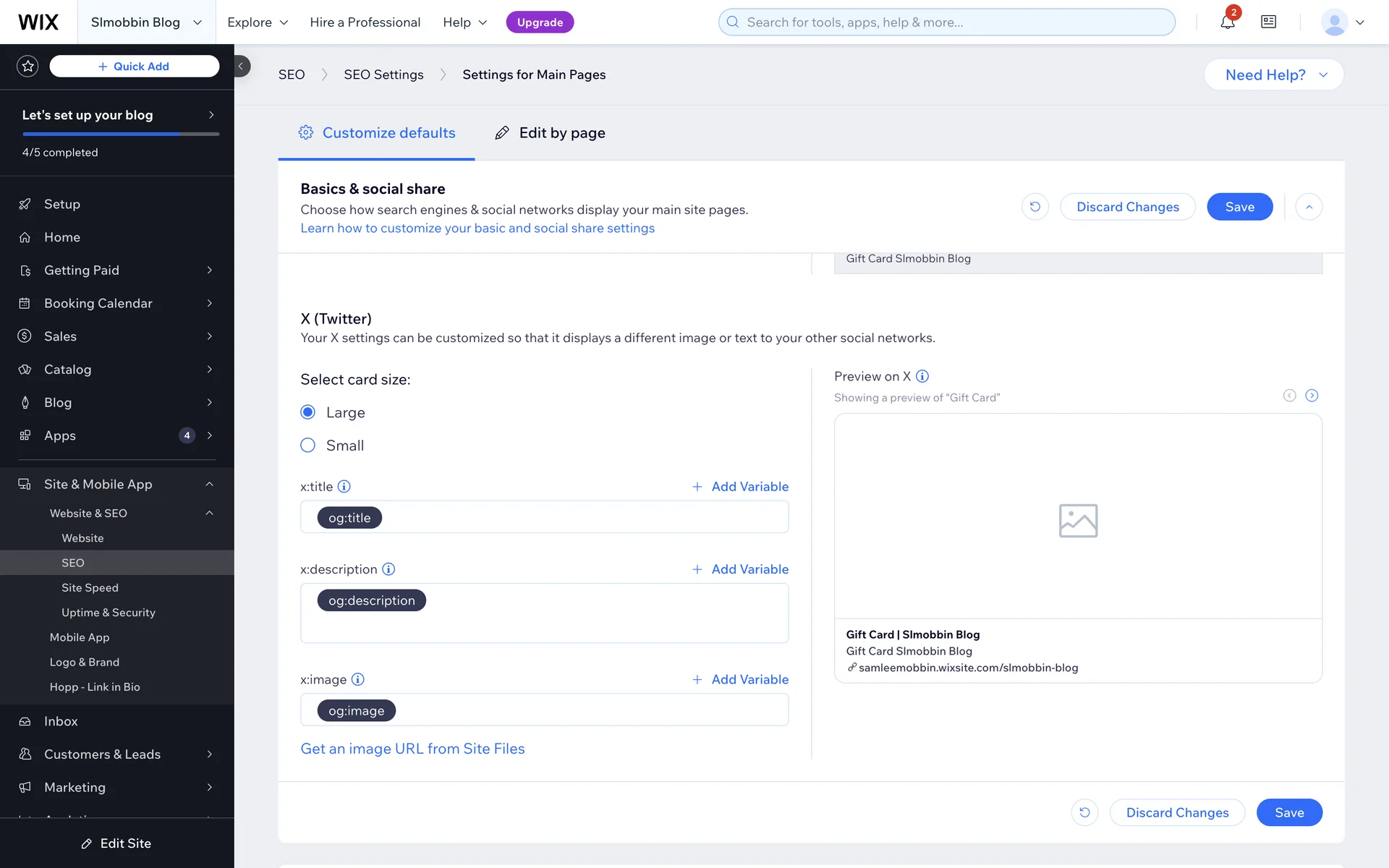This screenshot has width=1389, height=868.
Task: Open the notifications bell icon
Action: click(1227, 22)
